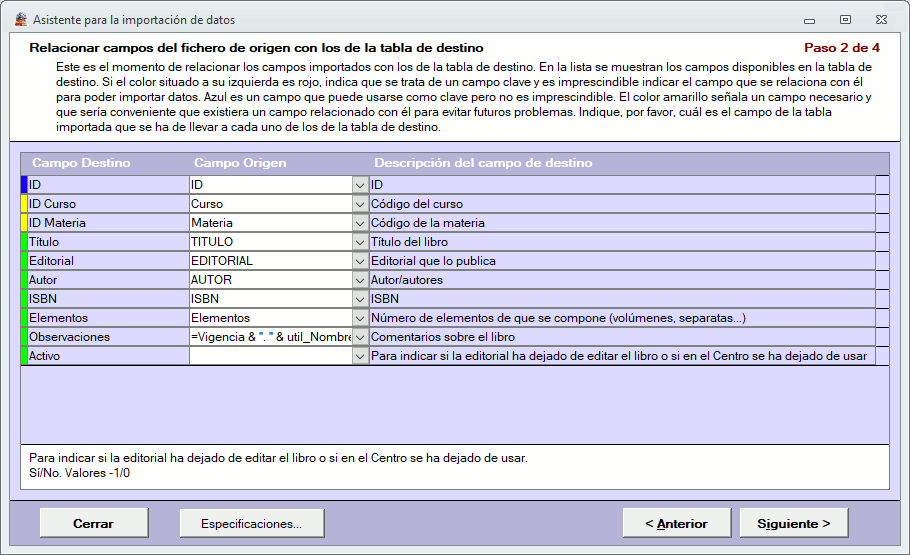Open Campo Origen dropdown for Editorial row
This screenshot has height=555, width=910.
pos(360,261)
